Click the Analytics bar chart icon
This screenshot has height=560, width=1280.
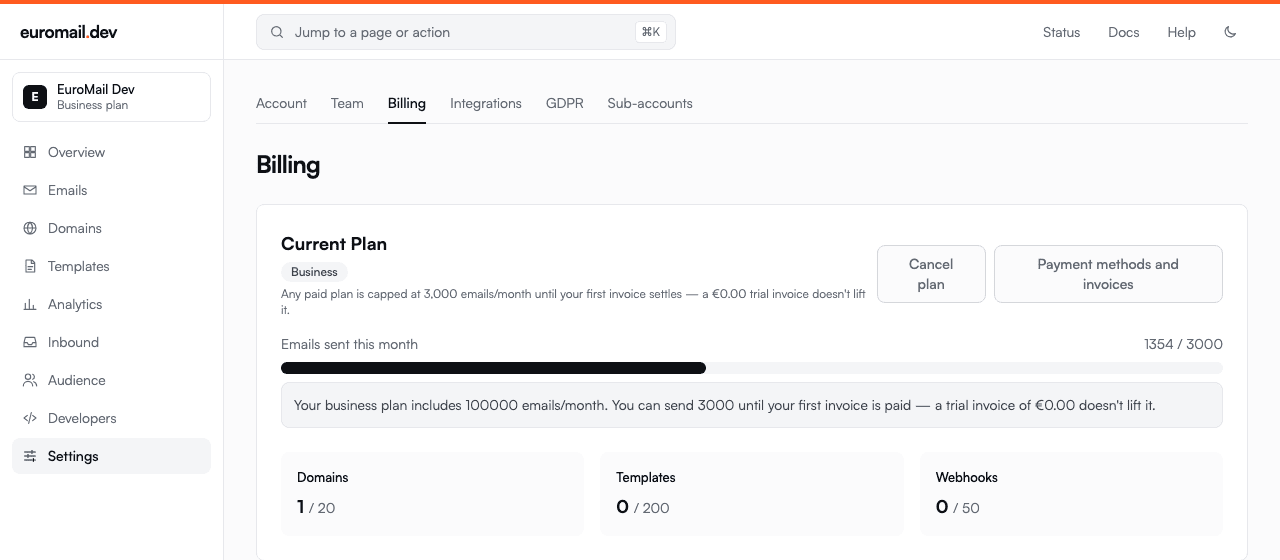tap(30, 304)
